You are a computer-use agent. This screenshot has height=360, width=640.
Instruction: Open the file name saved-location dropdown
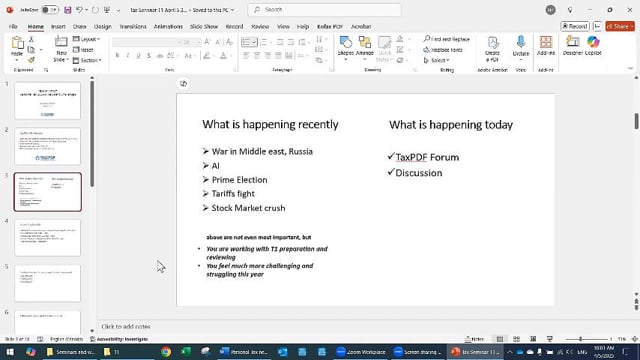pos(233,10)
